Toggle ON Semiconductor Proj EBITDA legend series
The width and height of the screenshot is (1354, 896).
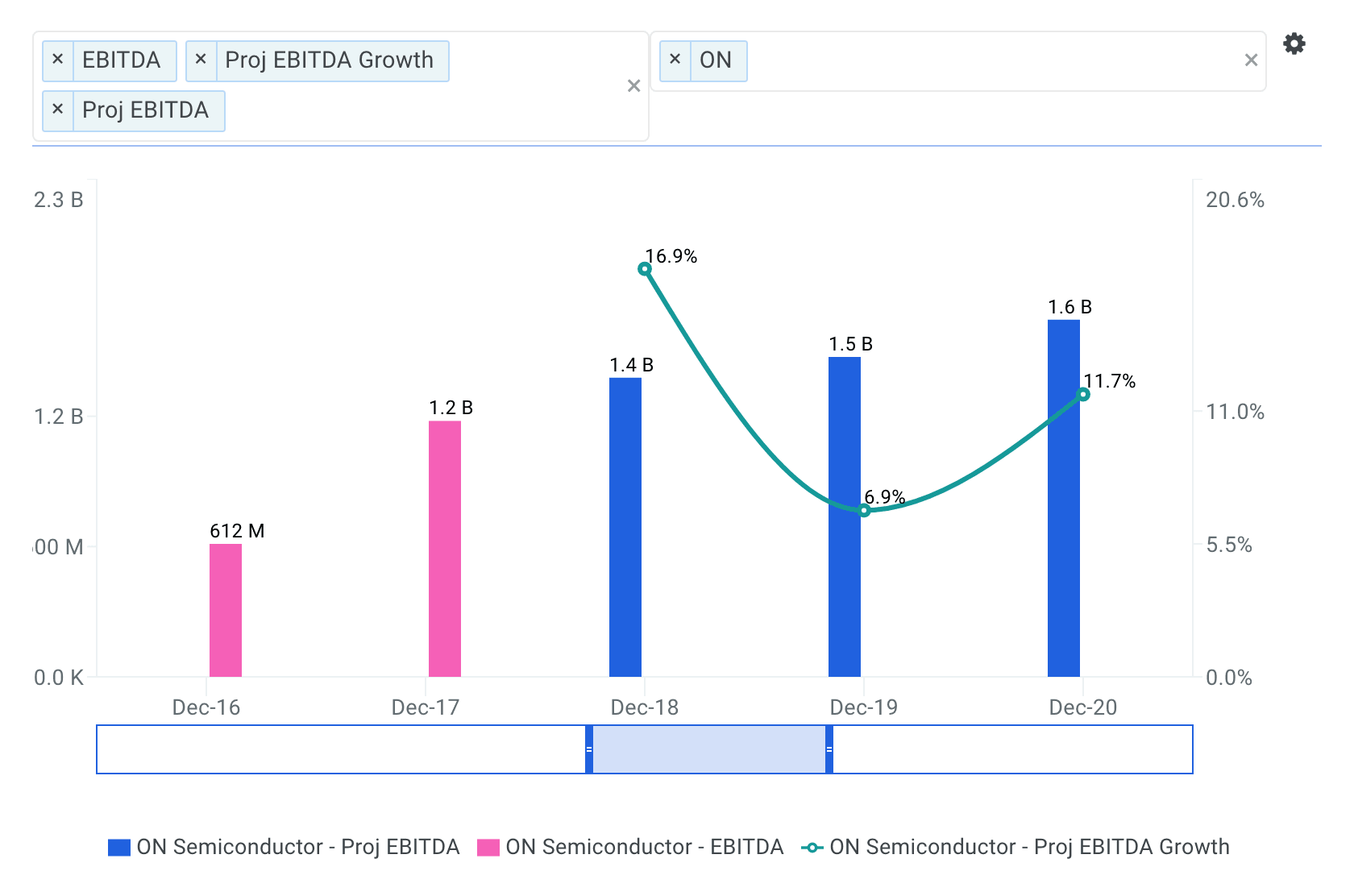tap(284, 847)
